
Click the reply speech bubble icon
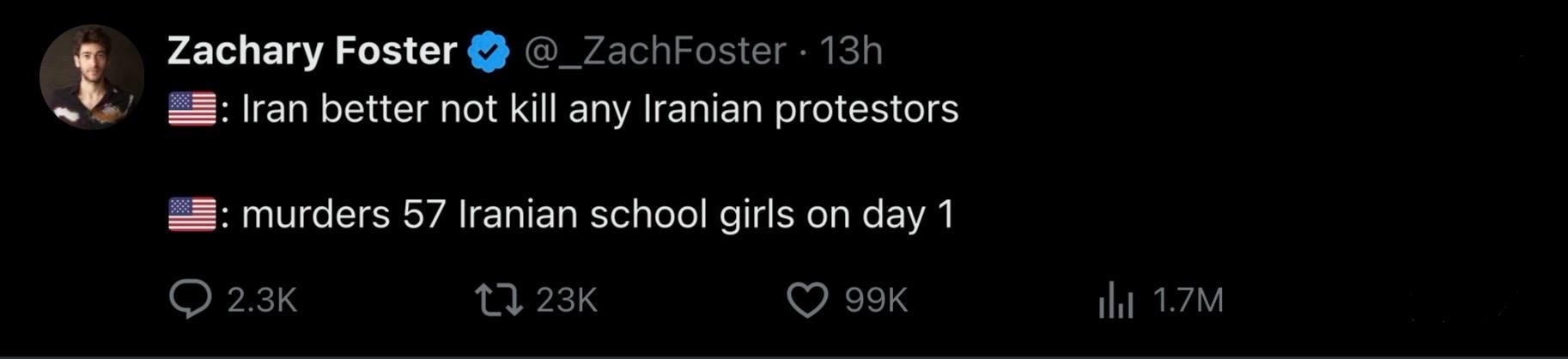coord(190,300)
